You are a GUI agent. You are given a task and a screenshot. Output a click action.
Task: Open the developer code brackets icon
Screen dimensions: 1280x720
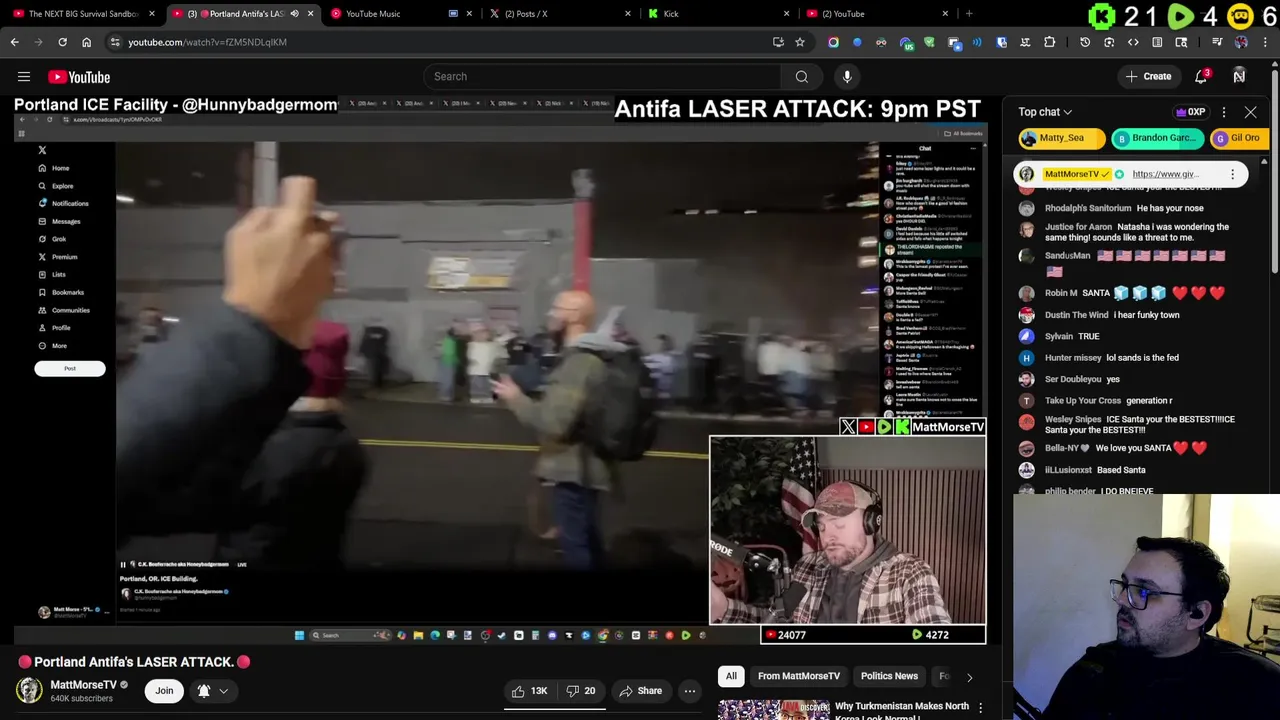pos(1133,42)
